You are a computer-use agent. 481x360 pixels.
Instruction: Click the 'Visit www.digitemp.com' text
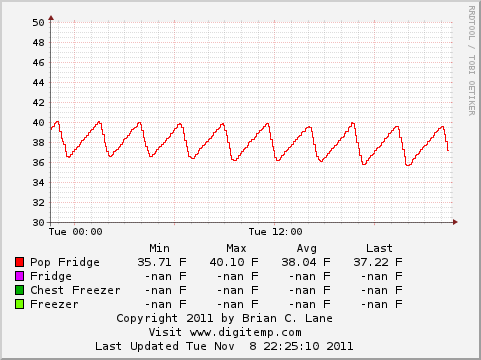coord(225,332)
